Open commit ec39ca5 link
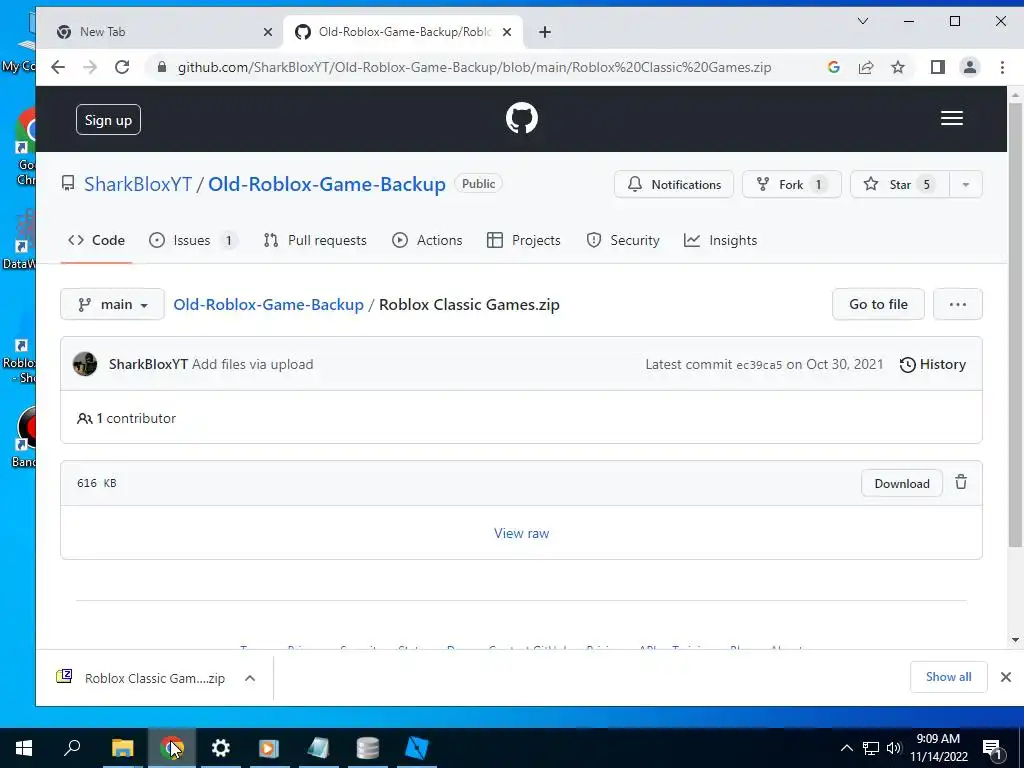 click(759, 365)
